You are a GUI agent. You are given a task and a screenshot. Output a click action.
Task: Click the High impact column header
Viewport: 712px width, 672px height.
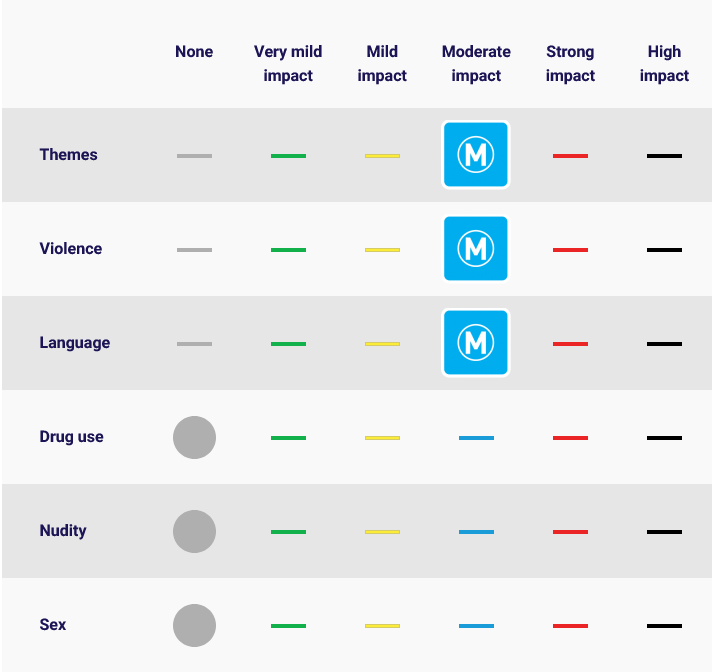(x=664, y=64)
